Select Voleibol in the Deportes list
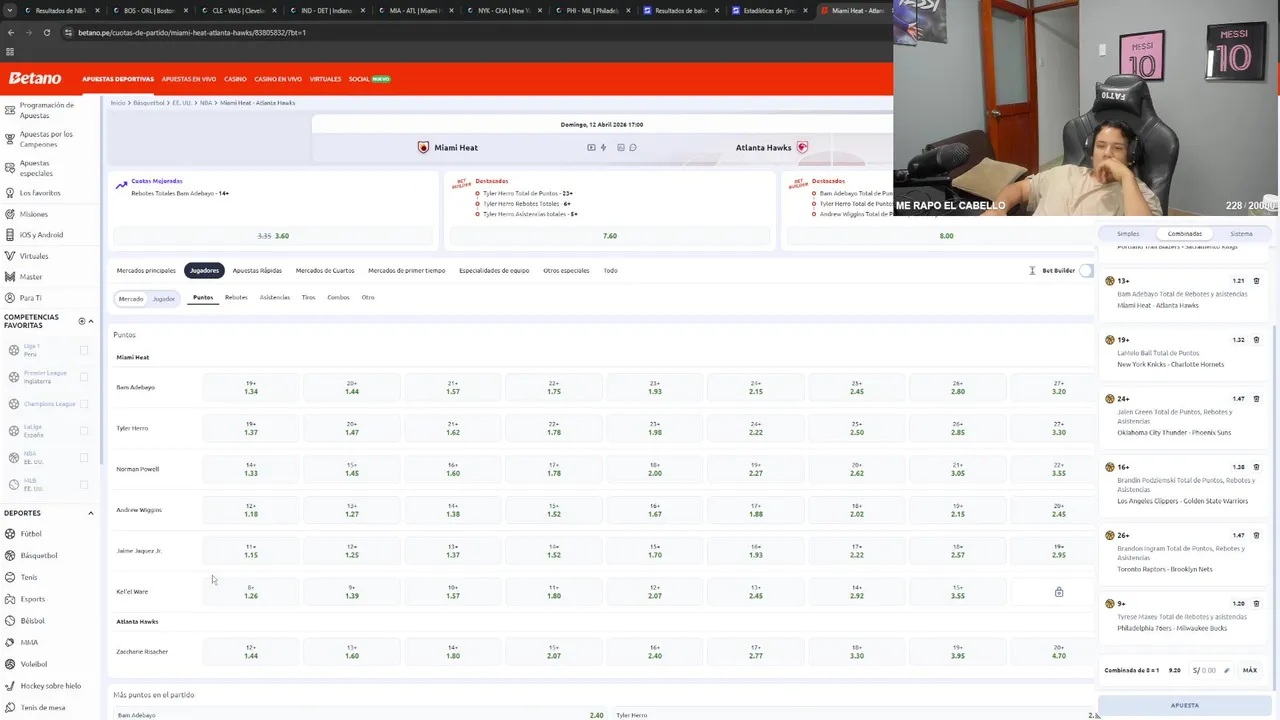The height and width of the screenshot is (720, 1280). tap(33, 664)
